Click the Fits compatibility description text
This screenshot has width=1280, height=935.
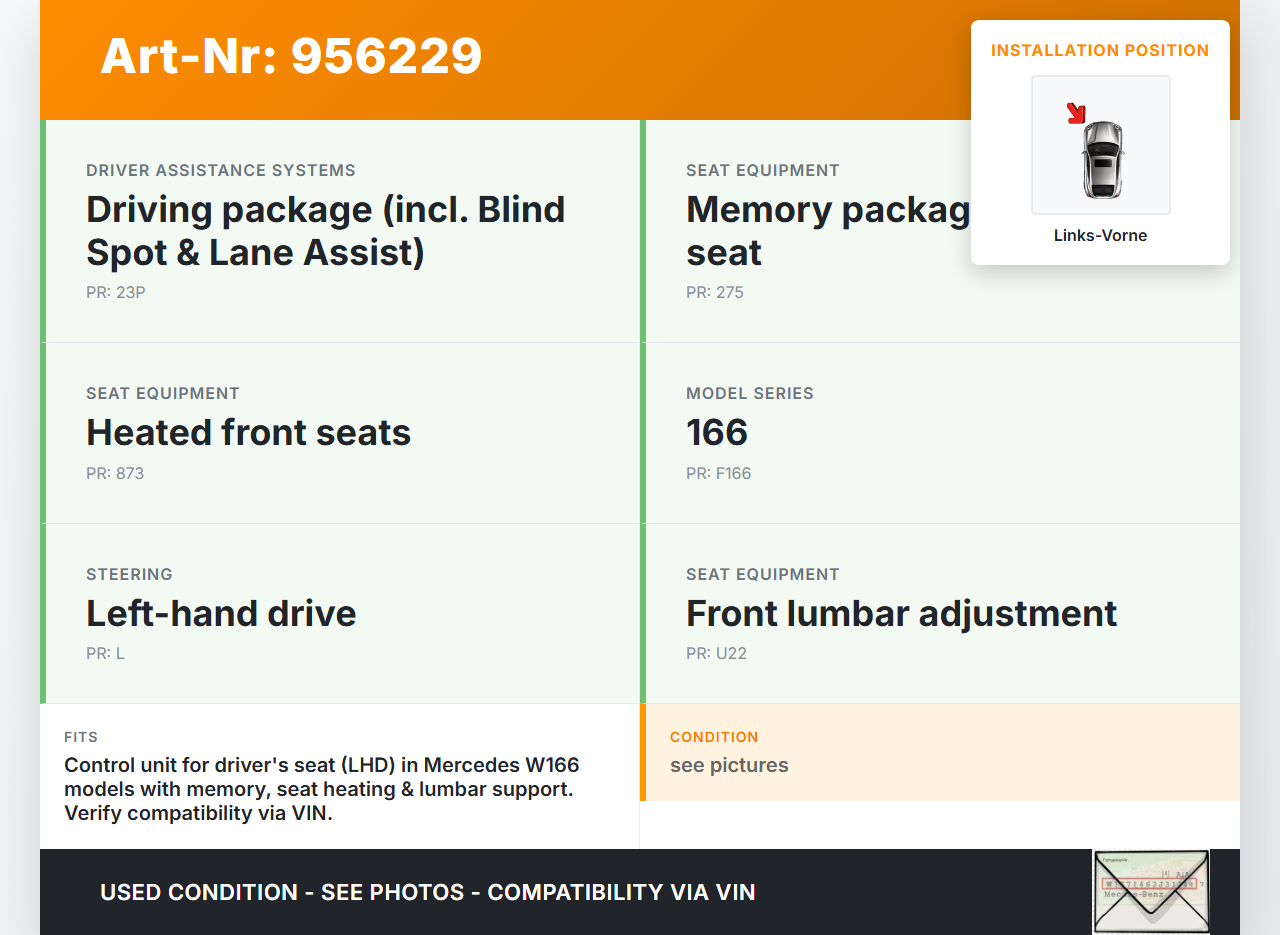321,789
